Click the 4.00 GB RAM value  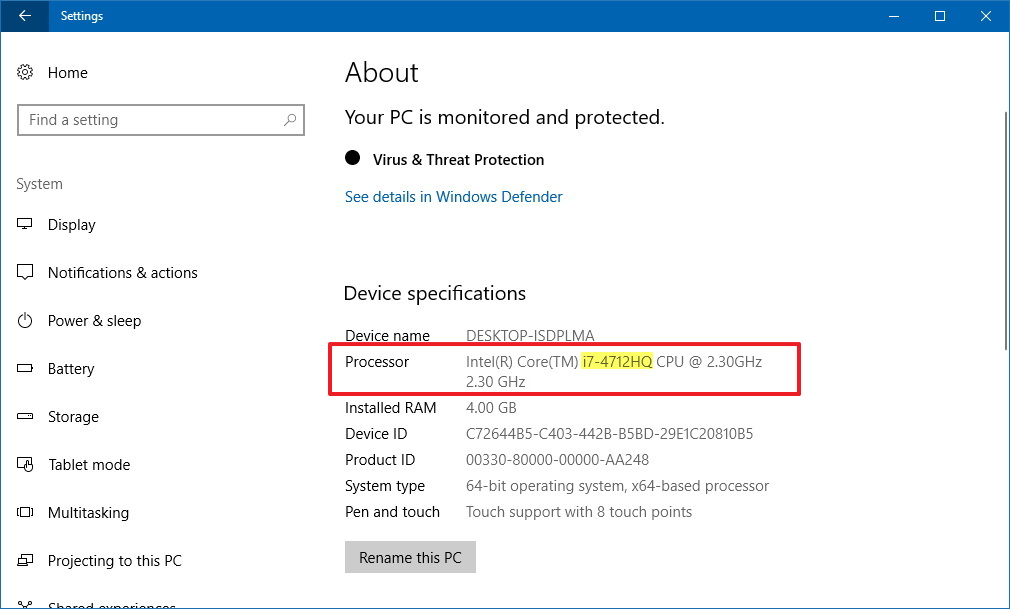[x=491, y=408]
